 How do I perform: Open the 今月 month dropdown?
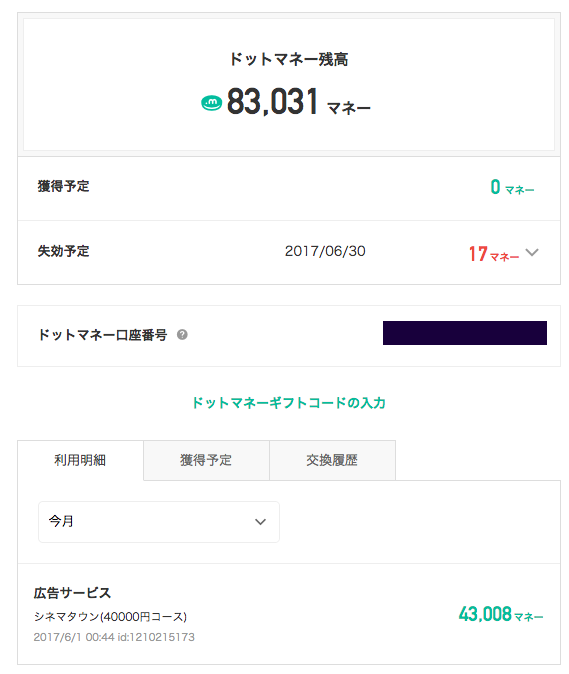pos(159,521)
